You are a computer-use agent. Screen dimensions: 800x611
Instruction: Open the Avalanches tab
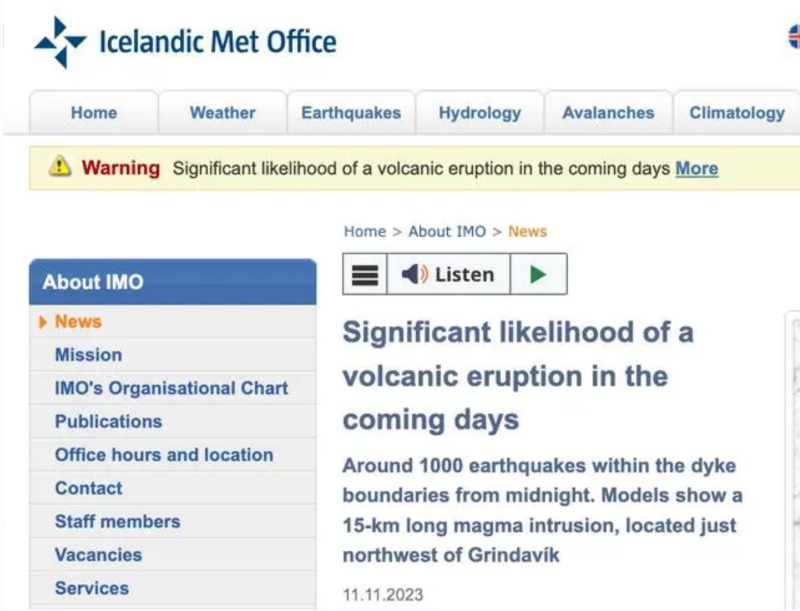coord(608,113)
